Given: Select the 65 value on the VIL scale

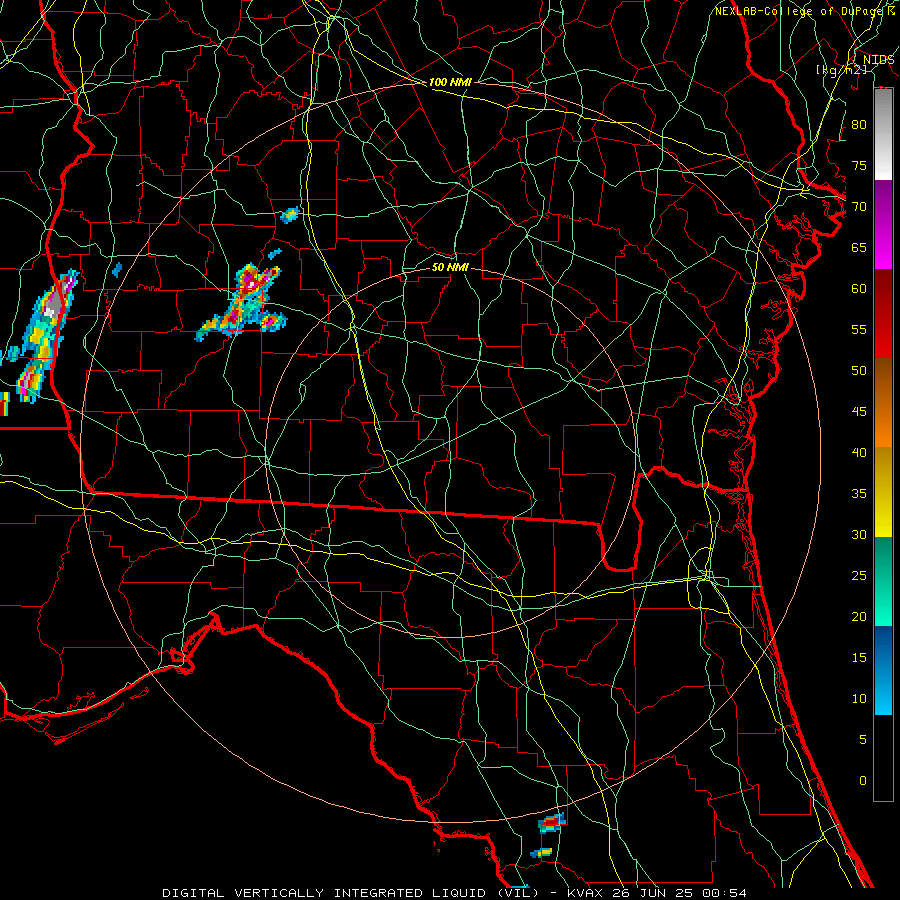Looking at the screenshot, I should point(859,247).
